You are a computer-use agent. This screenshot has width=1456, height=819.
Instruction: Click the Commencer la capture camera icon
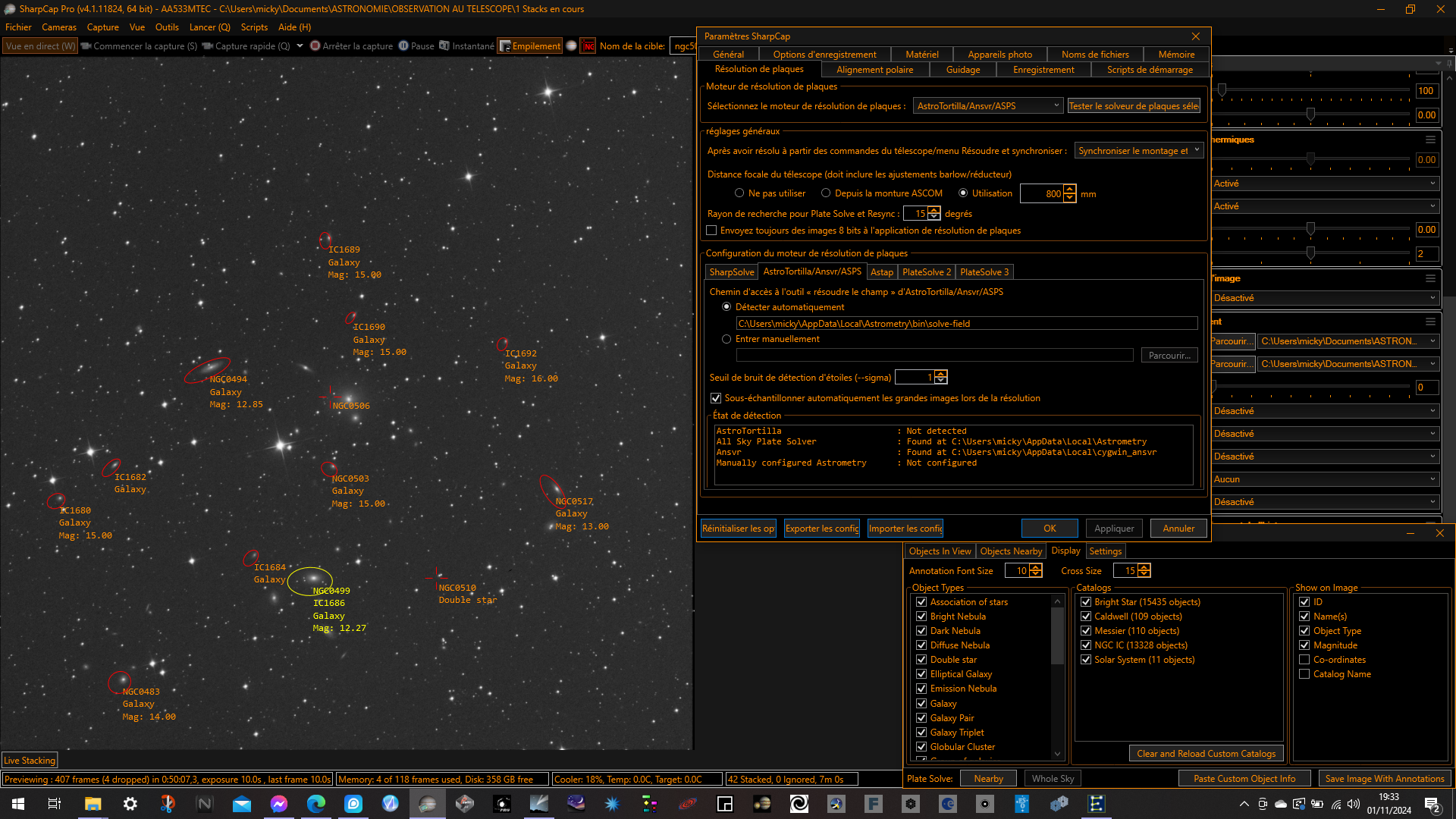[x=86, y=46]
